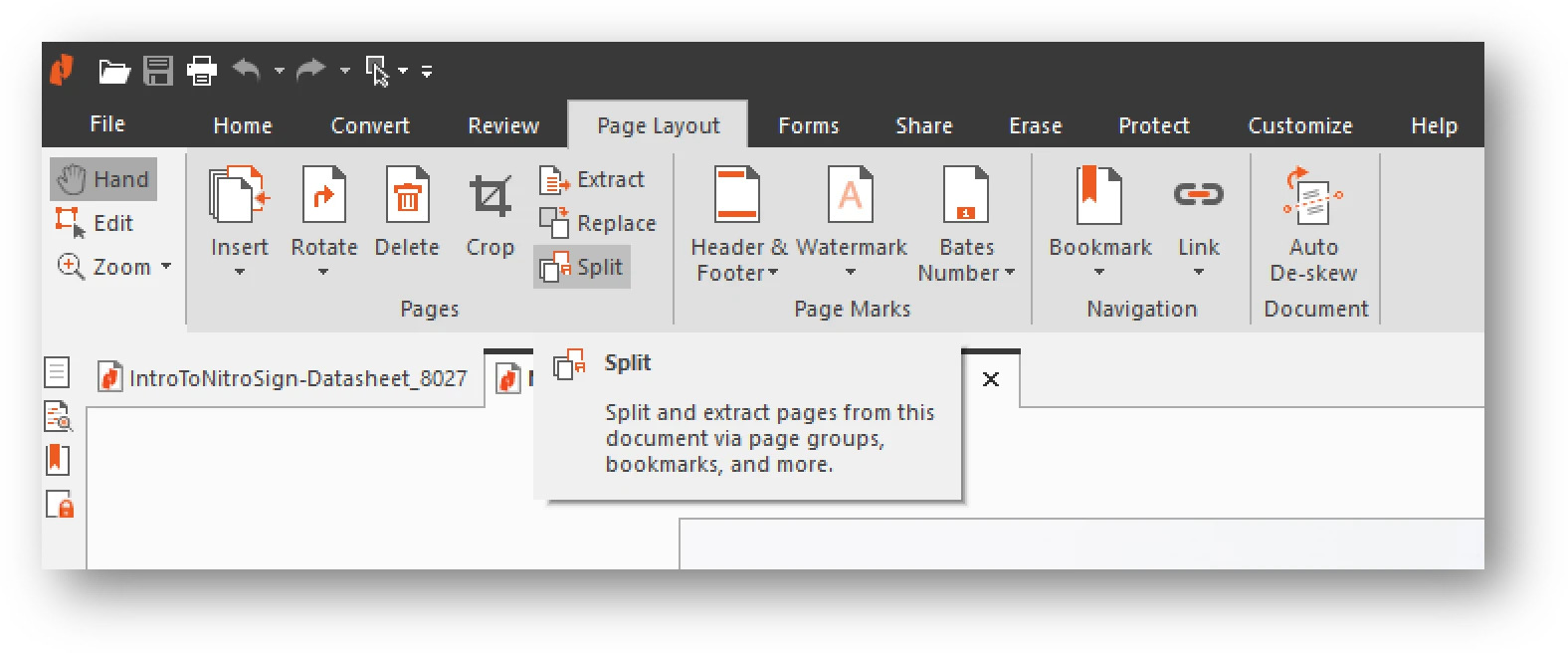Switch to the Edit tool
This screenshot has width=1568, height=653.
click(96, 223)
